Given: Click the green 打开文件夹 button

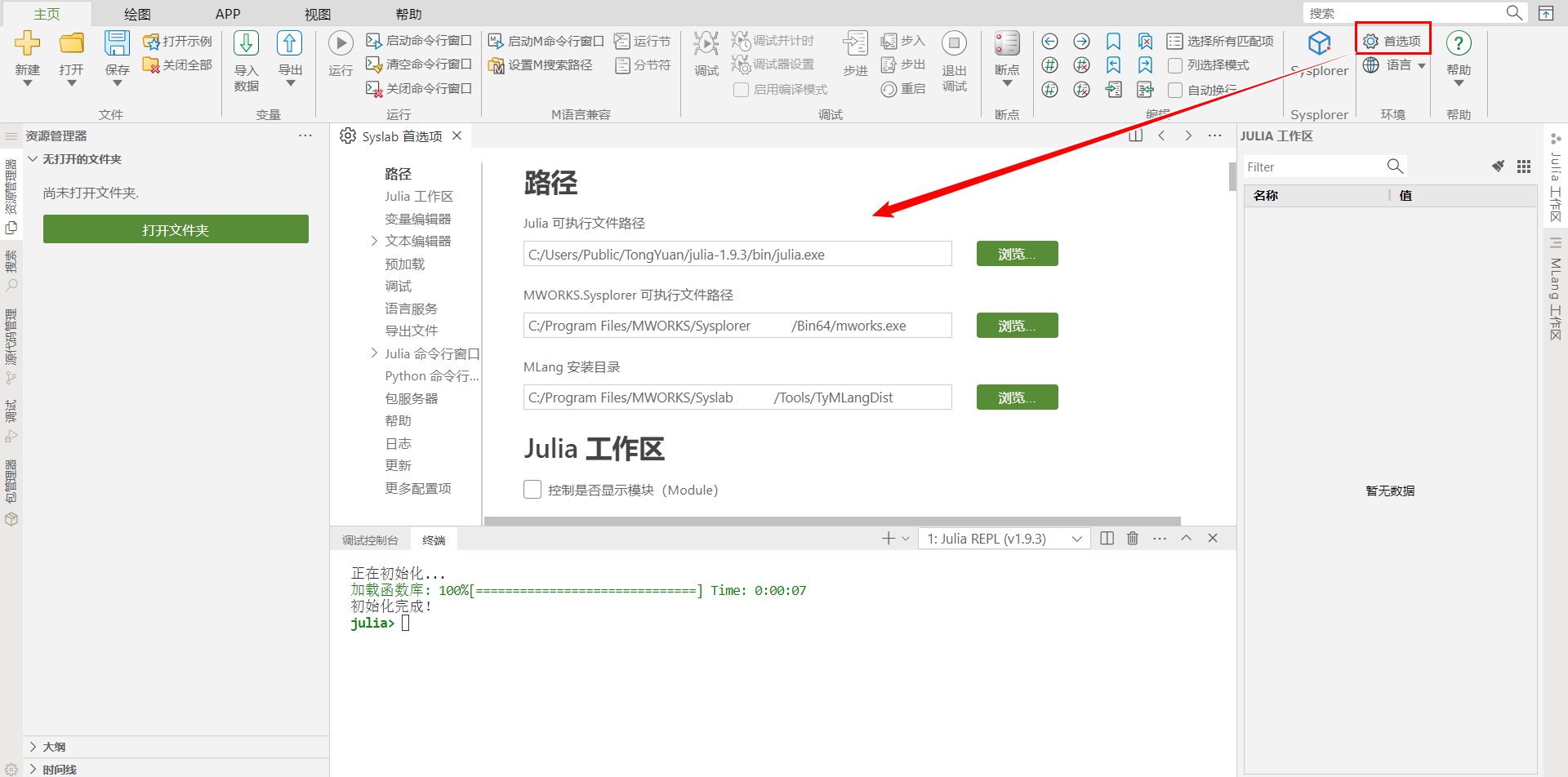Looking at the screenshot, I should (176, 229).
